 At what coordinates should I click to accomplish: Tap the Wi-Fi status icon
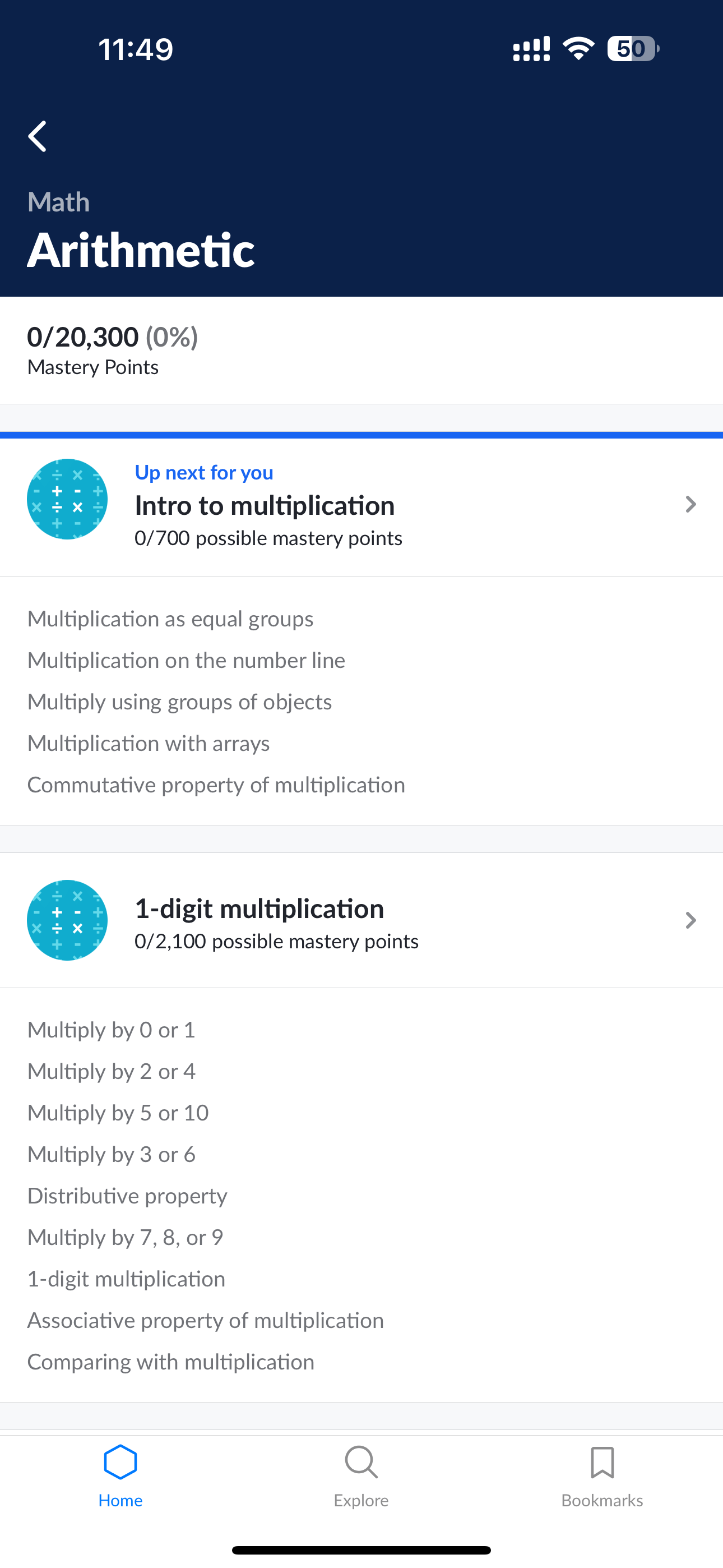coord(578,49)
